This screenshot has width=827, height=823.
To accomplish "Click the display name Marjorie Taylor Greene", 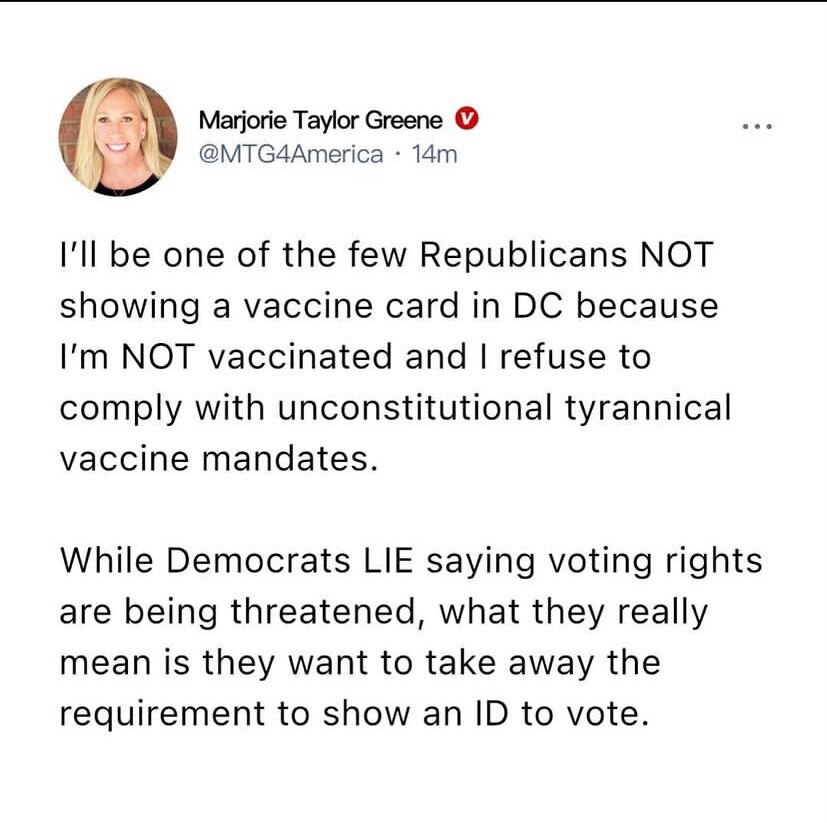I will 319,118.
